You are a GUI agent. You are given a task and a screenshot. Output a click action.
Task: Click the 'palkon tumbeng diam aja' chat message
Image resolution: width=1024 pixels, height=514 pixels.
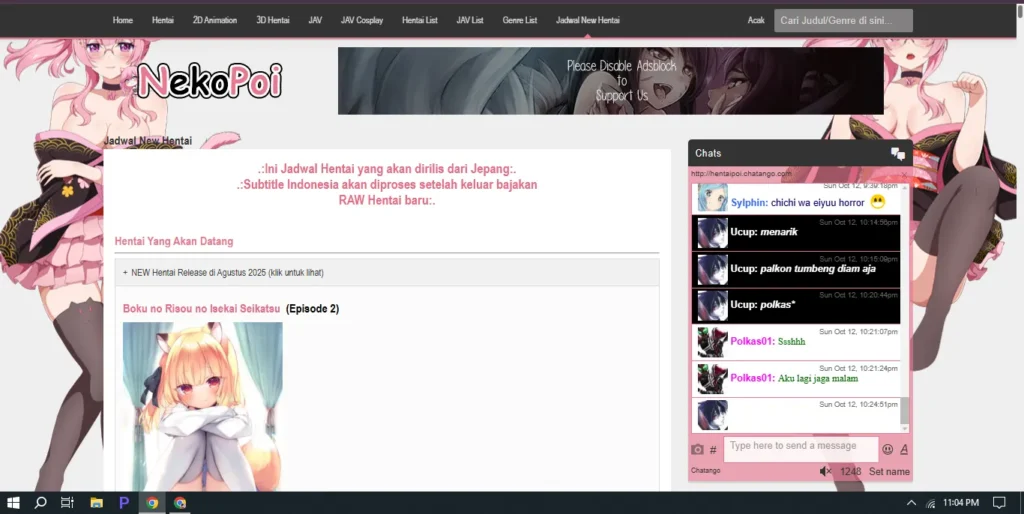(818, 268)
